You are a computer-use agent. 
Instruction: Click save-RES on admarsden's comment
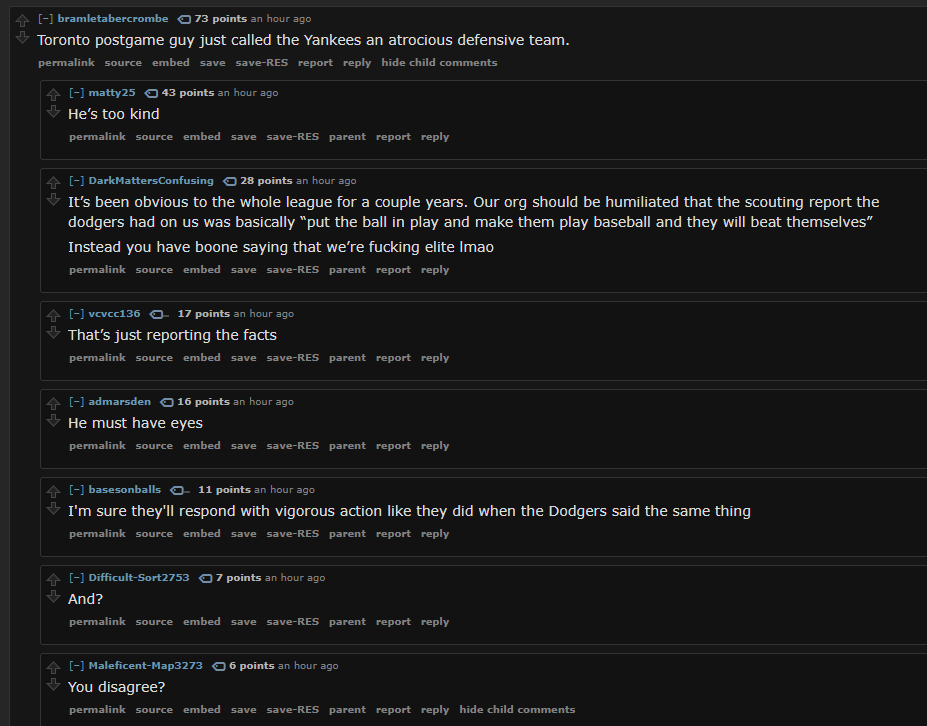[293, 446]
